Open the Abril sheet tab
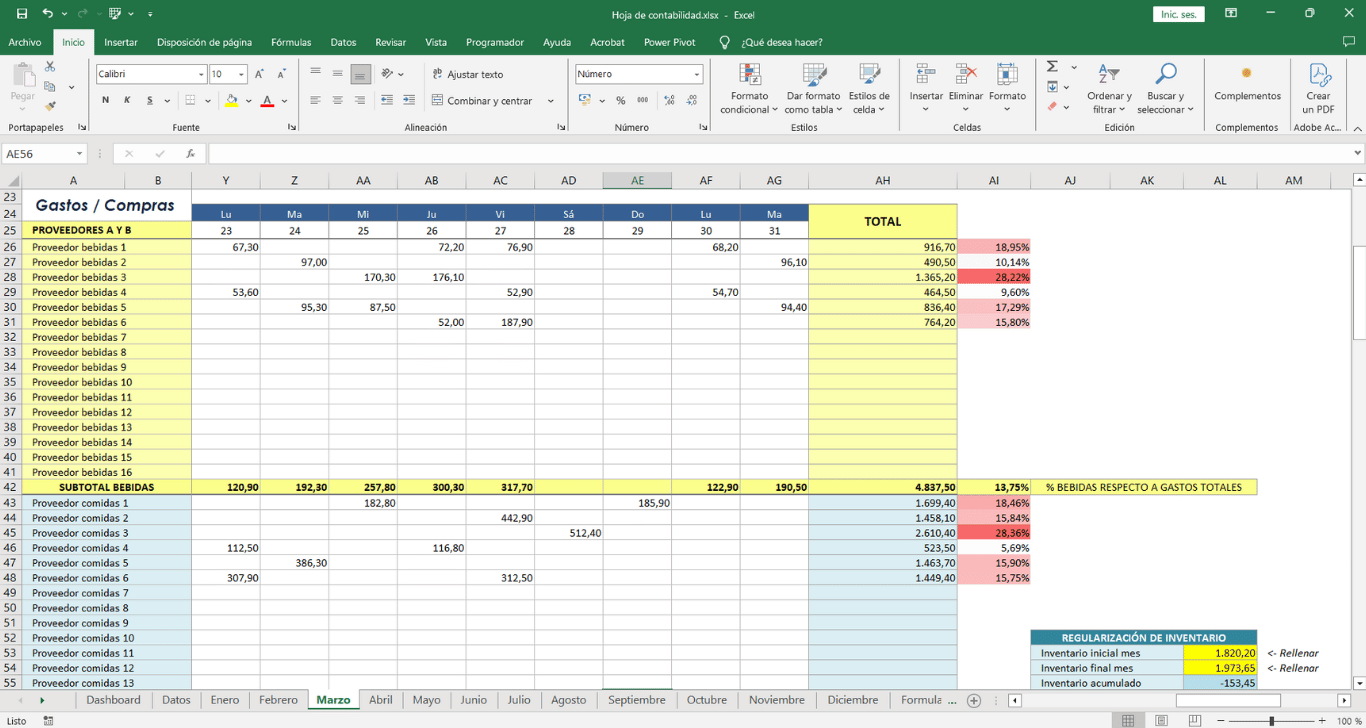 coord(380,700)
